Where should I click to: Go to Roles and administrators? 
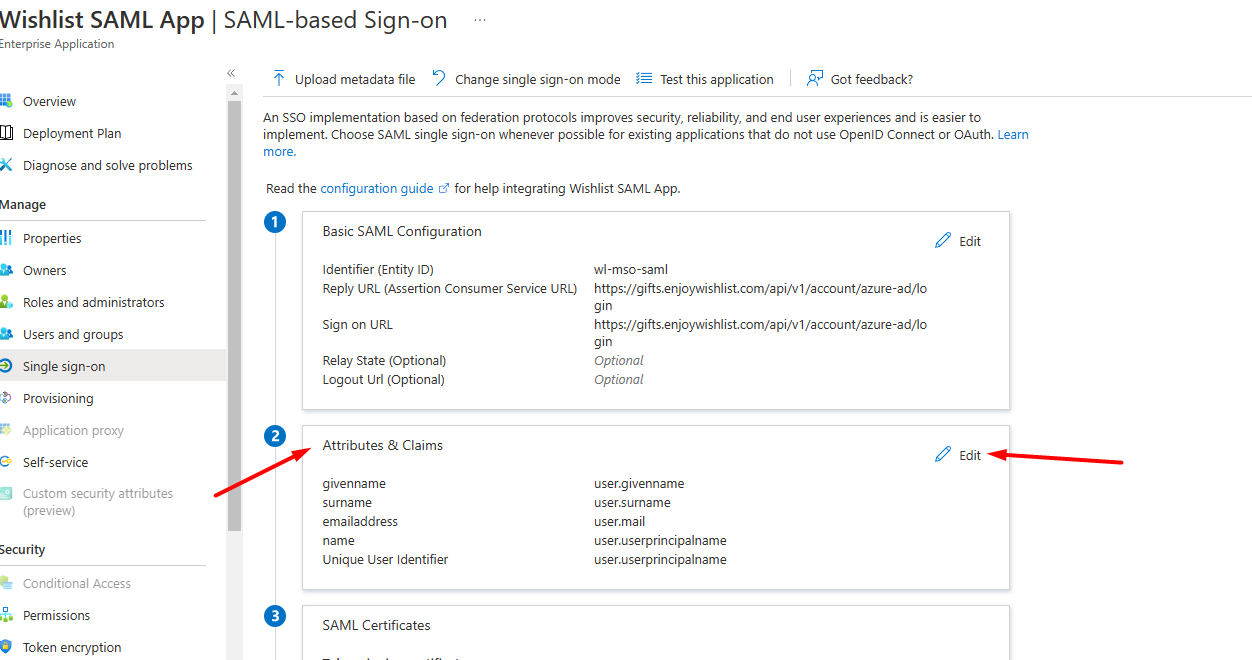[94, 302]
